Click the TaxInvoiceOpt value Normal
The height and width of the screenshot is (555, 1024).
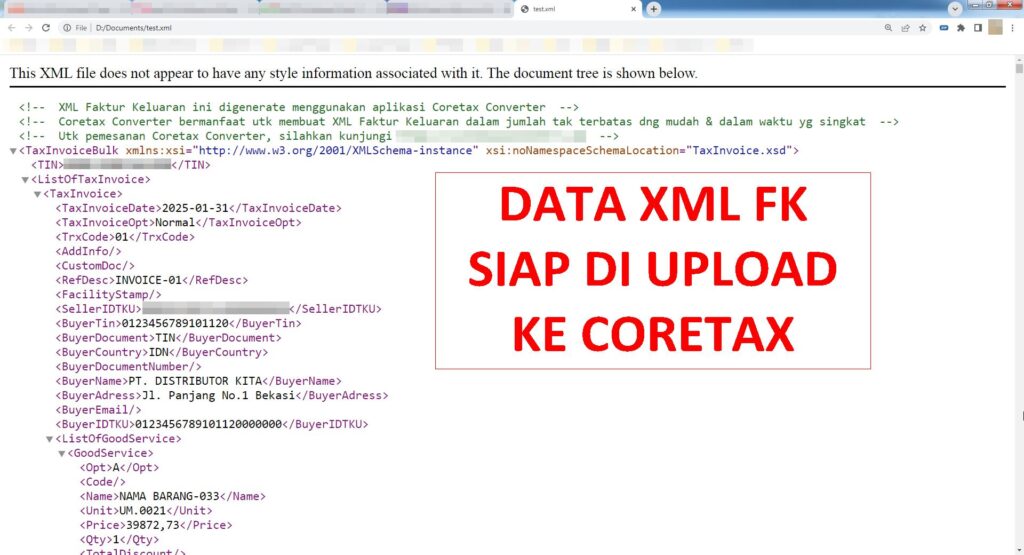pyautogui.click(x=175, y=223)
